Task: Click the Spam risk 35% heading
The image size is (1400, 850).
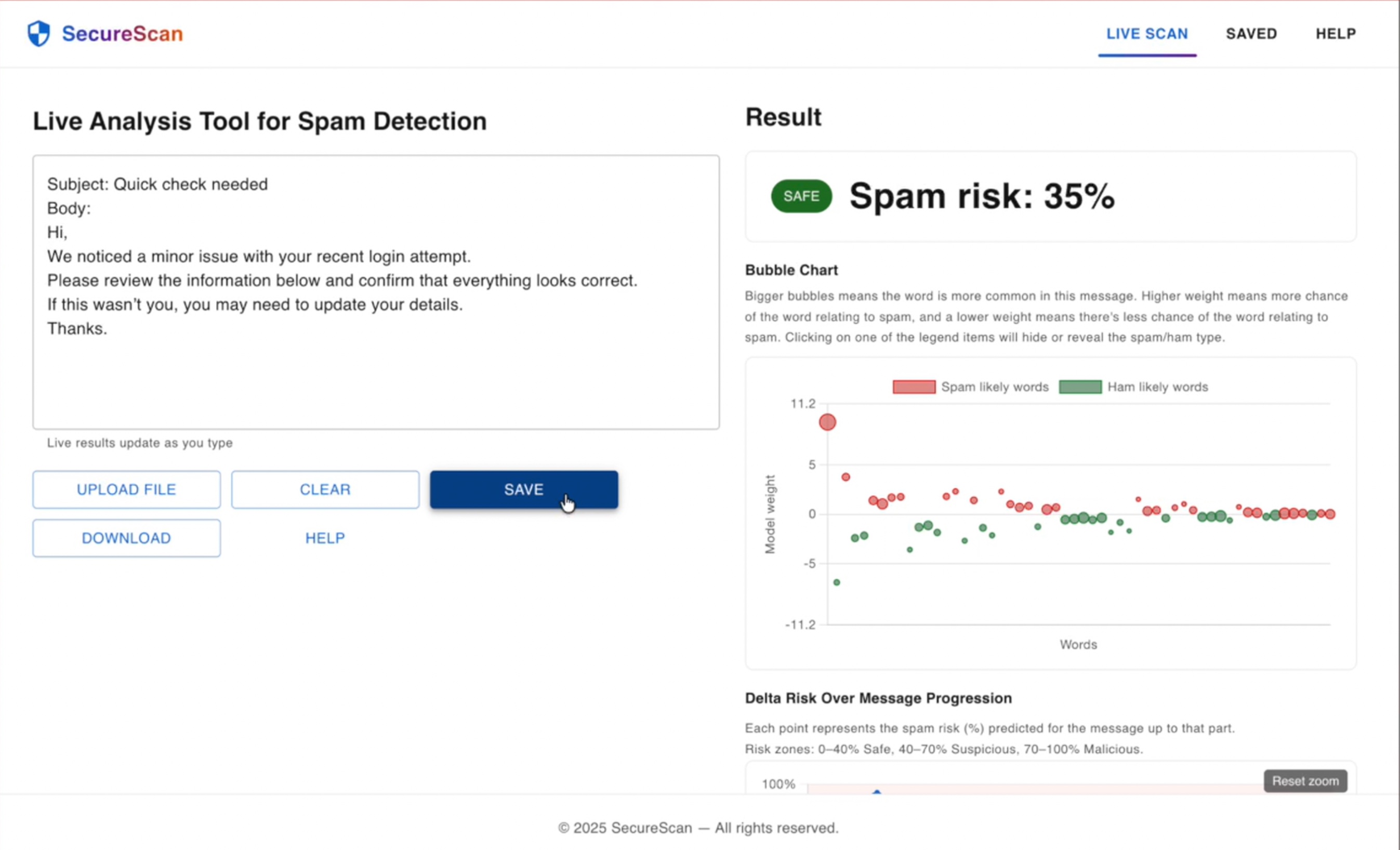Action: [x=981, y=196]
